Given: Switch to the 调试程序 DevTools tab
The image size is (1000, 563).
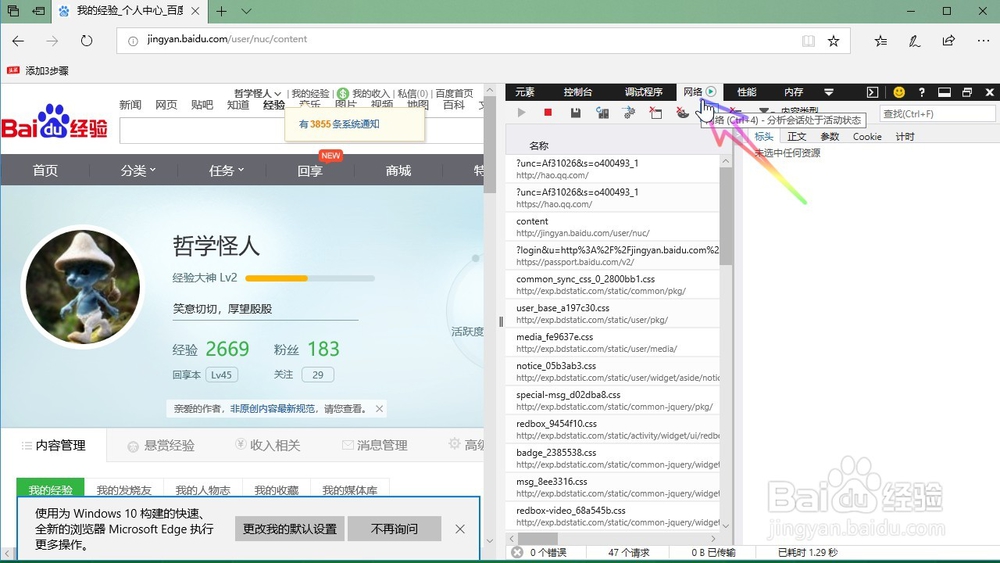Looking at the screenshot, I should [x=643, y=92].
